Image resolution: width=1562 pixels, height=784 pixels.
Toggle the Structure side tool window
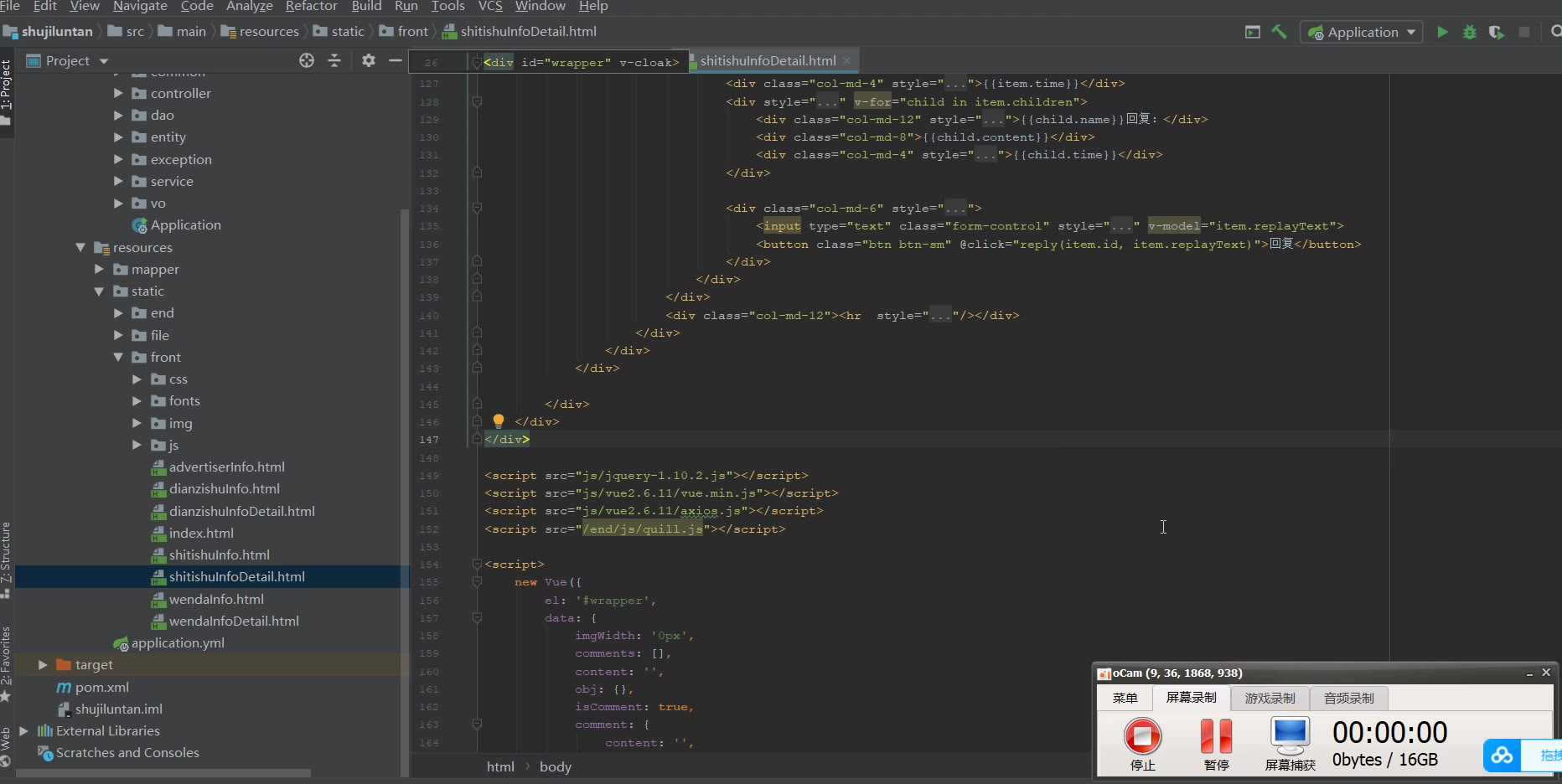pos(6,553)
